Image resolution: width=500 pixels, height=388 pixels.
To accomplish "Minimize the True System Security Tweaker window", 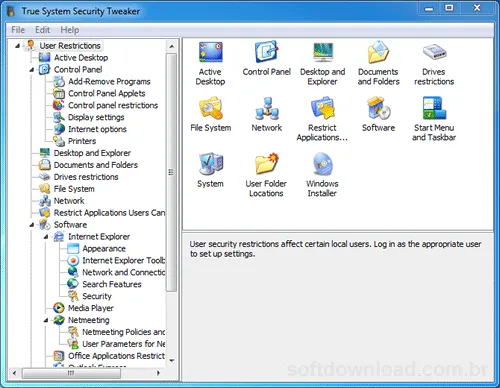I will click(x=429, y=9).
